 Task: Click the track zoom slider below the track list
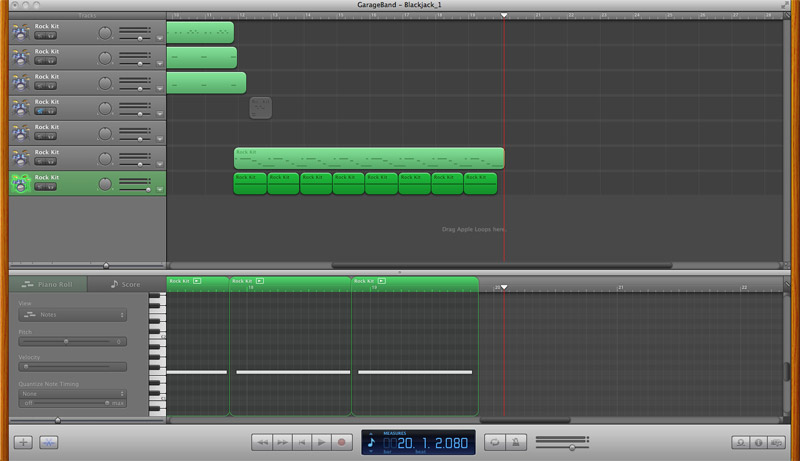pyautogui.click(x=87, y=266)
